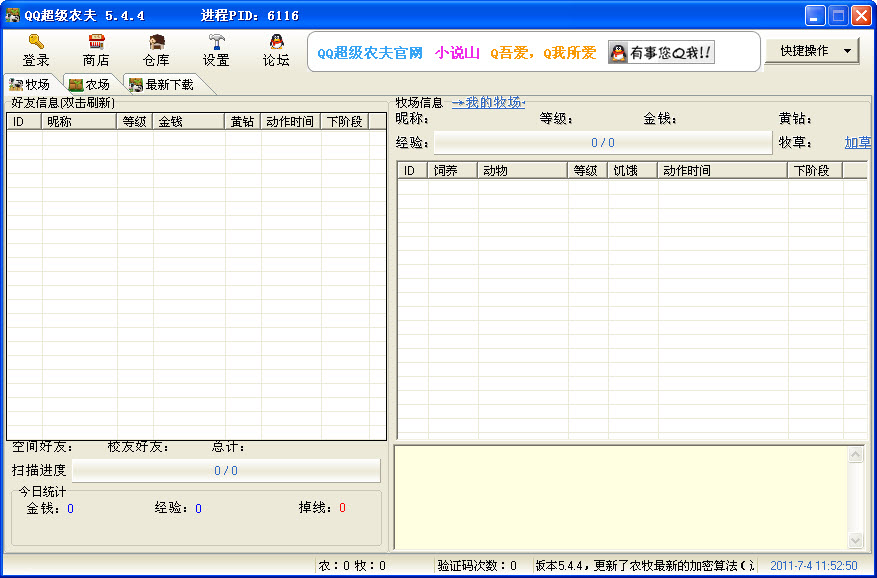
Task: Click the 我的牧场 link
Action: click(x=488, y=102)
